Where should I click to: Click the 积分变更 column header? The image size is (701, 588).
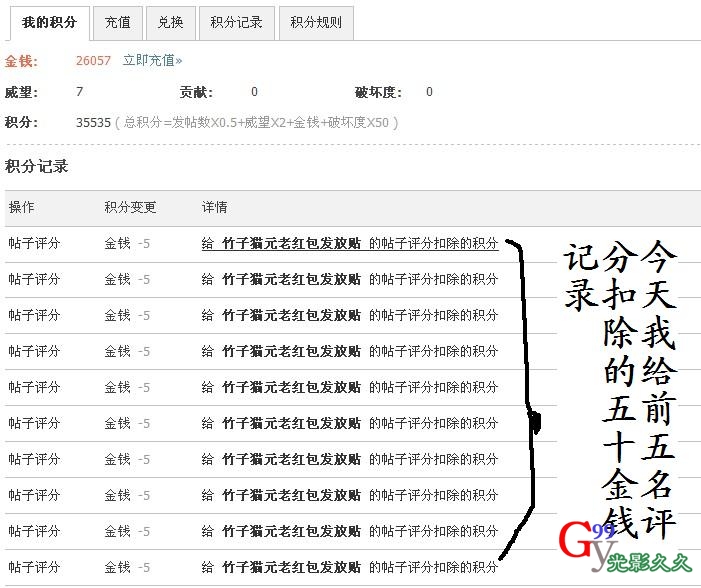click(x=130, y=208)
